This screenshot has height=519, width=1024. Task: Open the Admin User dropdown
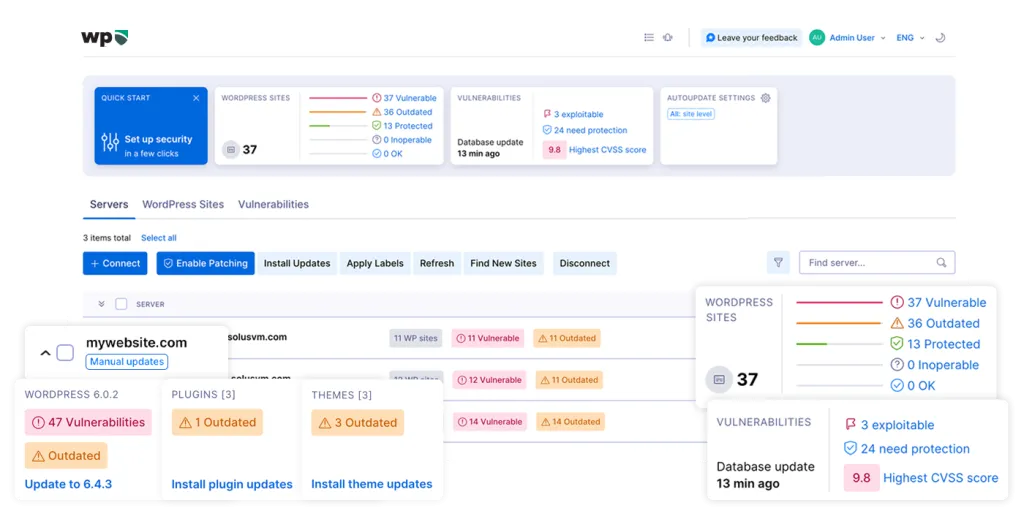(857, 38)
